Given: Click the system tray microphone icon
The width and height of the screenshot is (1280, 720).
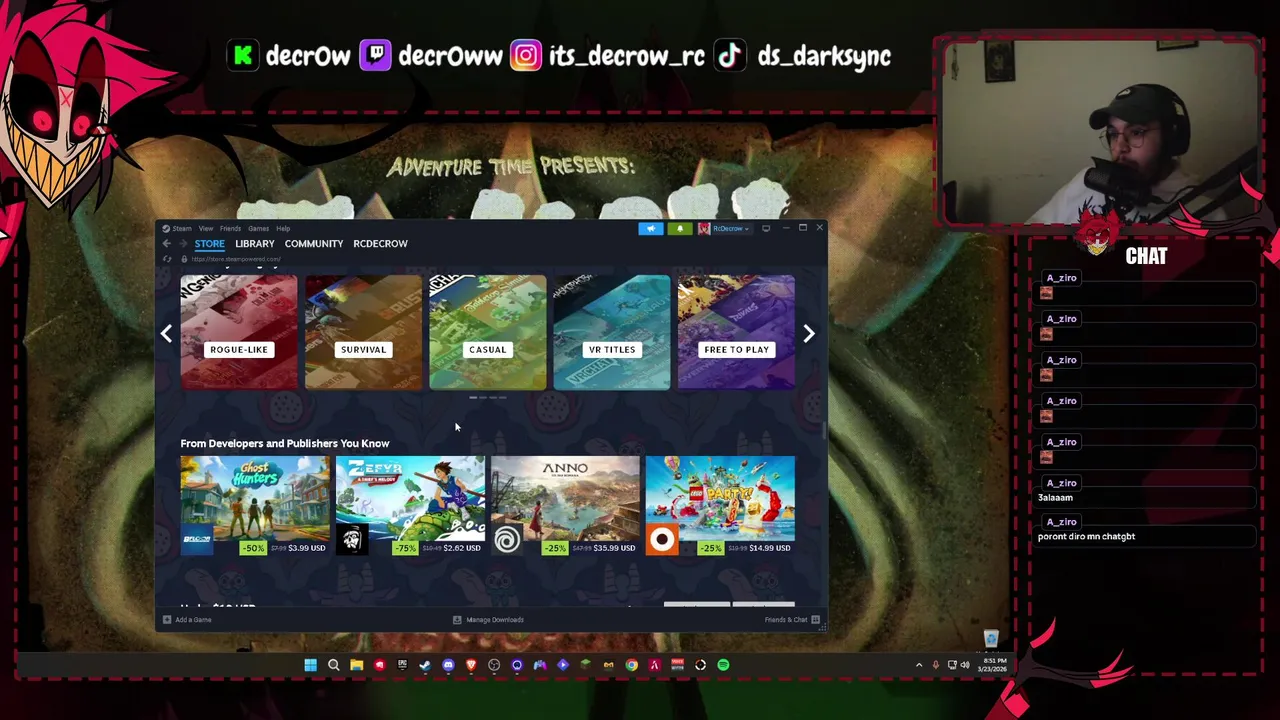Looking at the screenshot, I should [x=936, y=665].
